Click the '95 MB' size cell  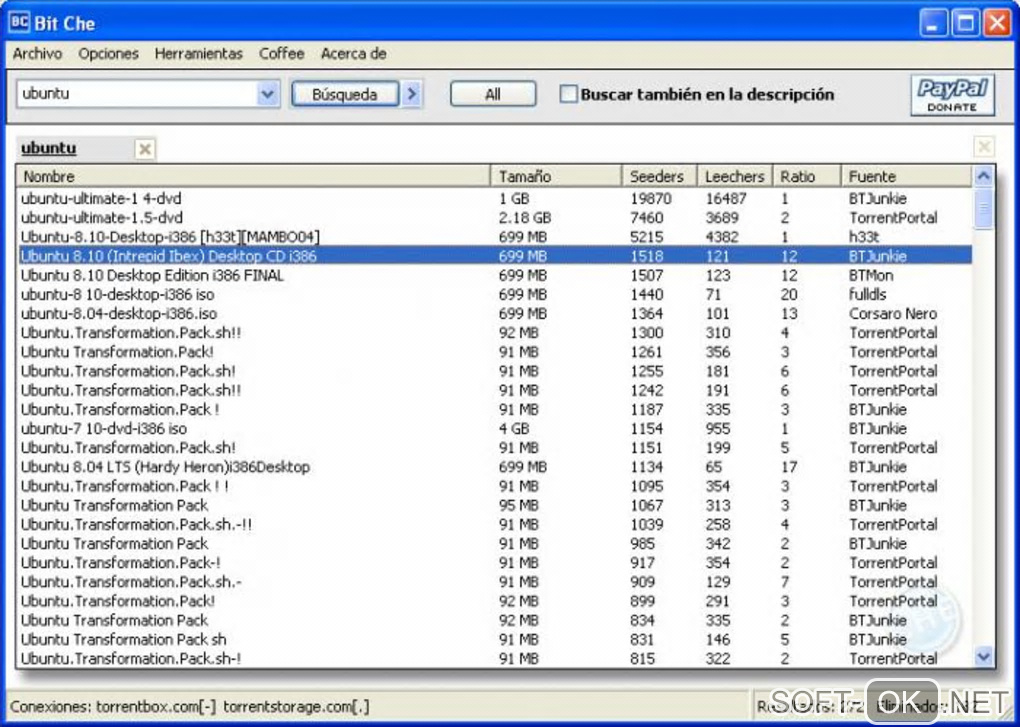[x=518, y=505]
